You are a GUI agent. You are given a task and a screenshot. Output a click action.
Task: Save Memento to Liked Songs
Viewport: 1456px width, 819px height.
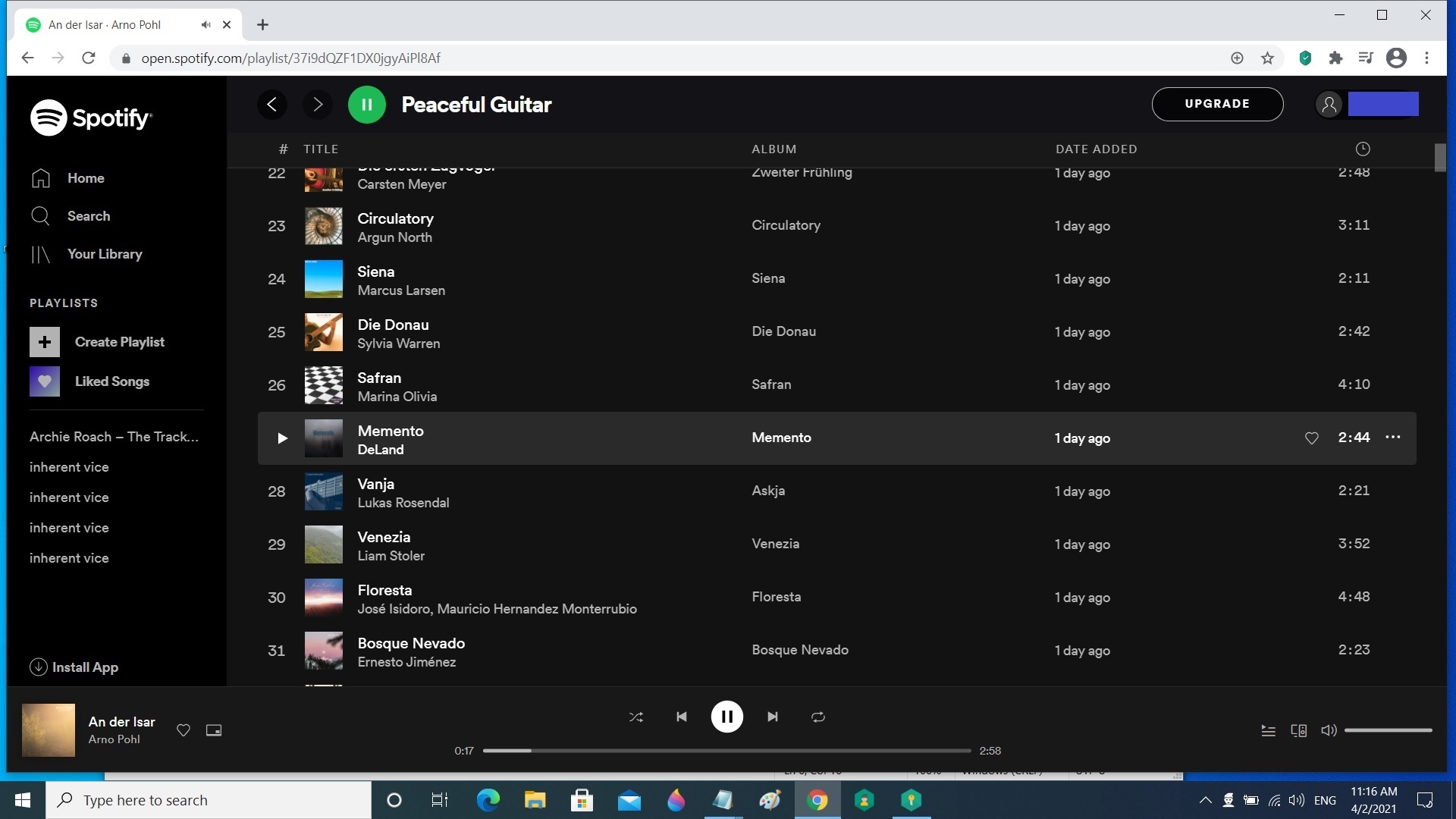coord(1311,438)
